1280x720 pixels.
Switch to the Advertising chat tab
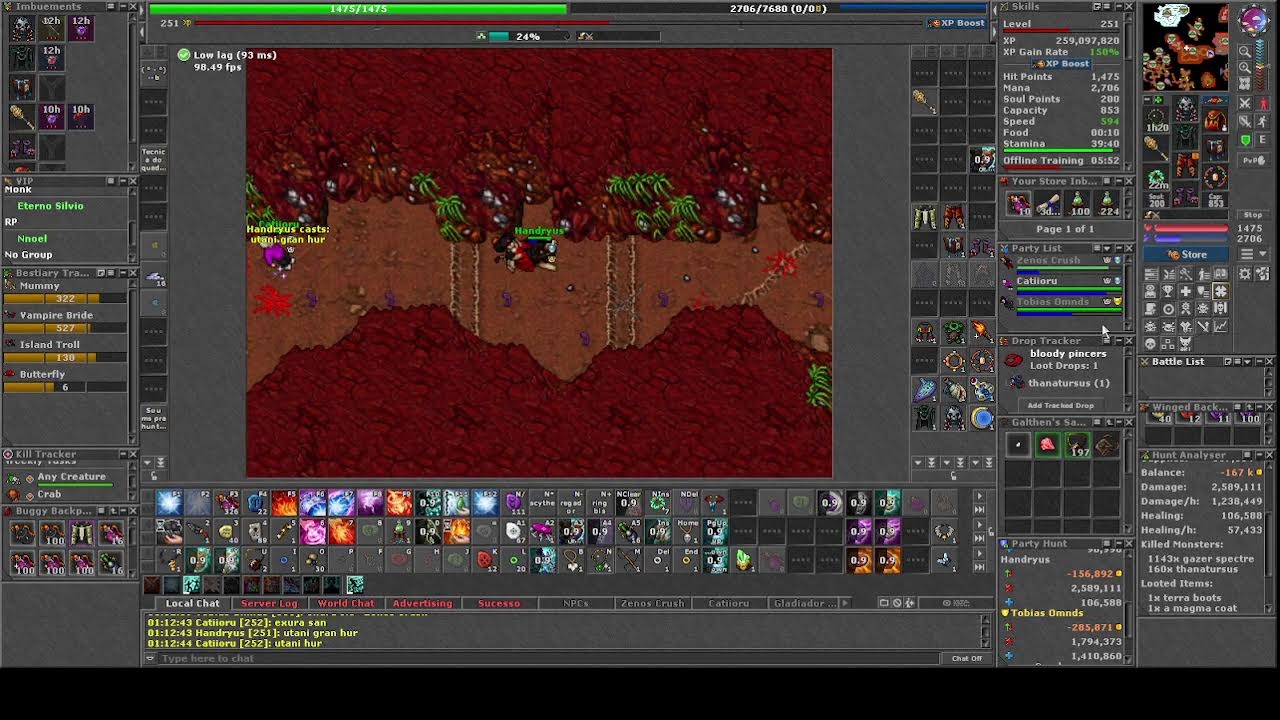point(422,603)
